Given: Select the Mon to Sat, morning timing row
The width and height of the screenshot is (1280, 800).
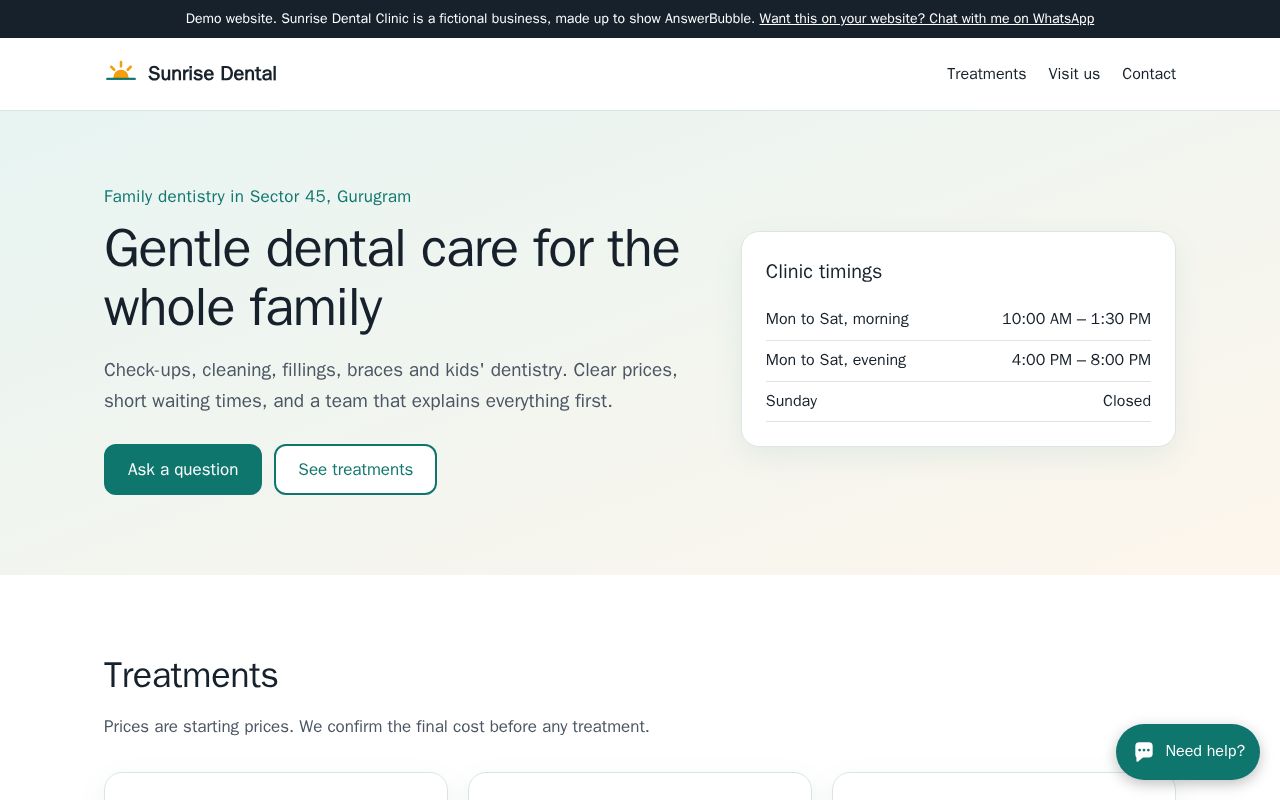Looking at the screenshot, I should [958, 319].
